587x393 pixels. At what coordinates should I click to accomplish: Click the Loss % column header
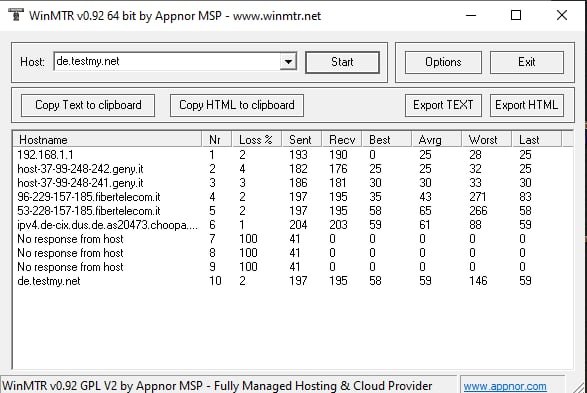256,140
